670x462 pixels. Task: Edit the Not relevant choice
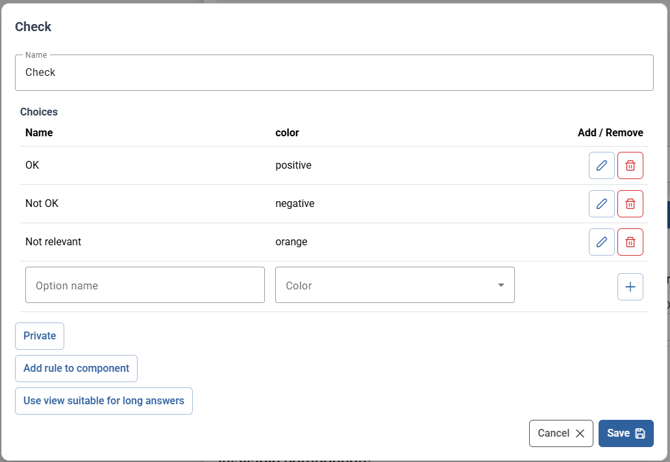point(601,242)
